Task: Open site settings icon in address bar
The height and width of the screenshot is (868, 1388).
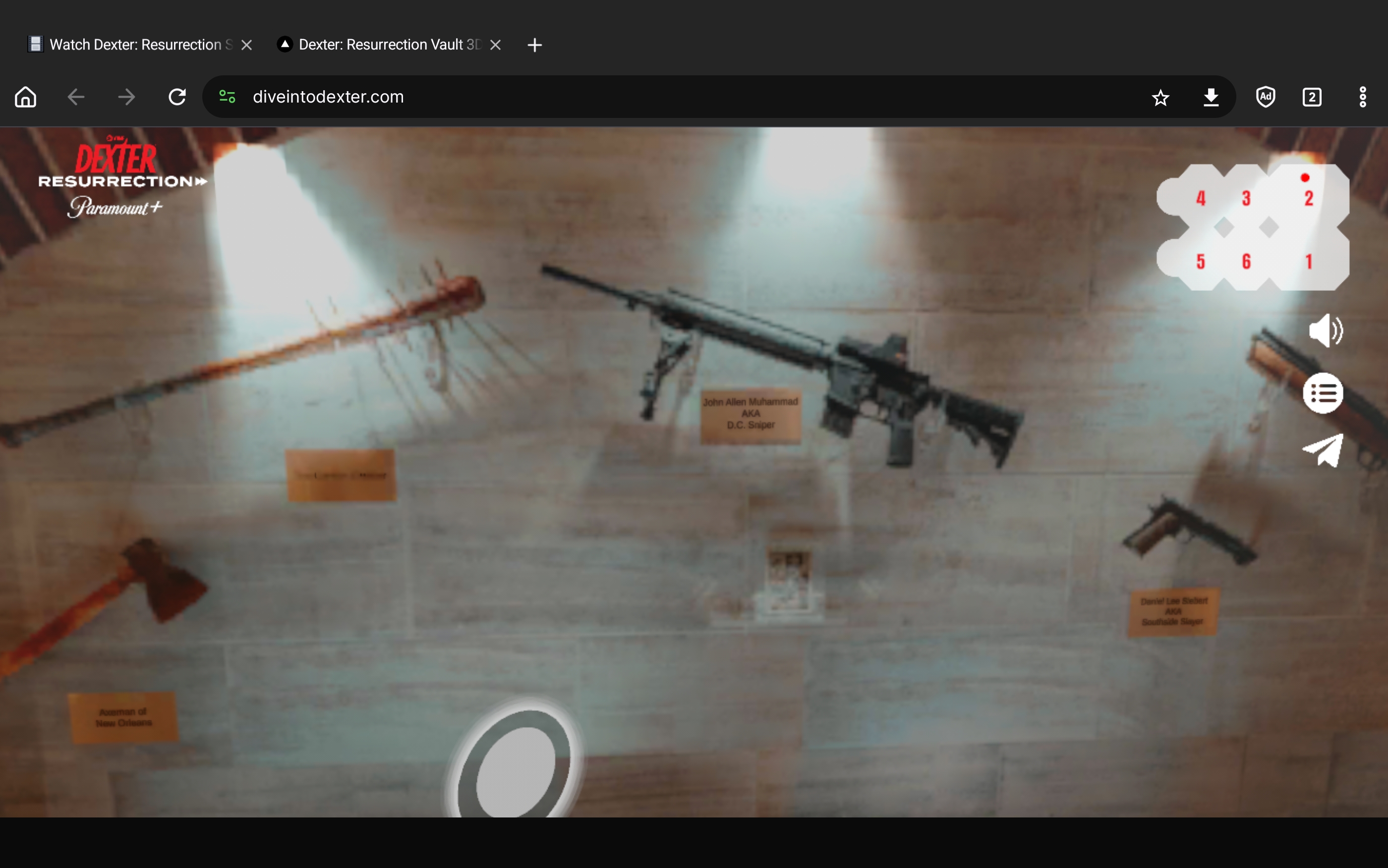Action: click(x=228, y=97)
